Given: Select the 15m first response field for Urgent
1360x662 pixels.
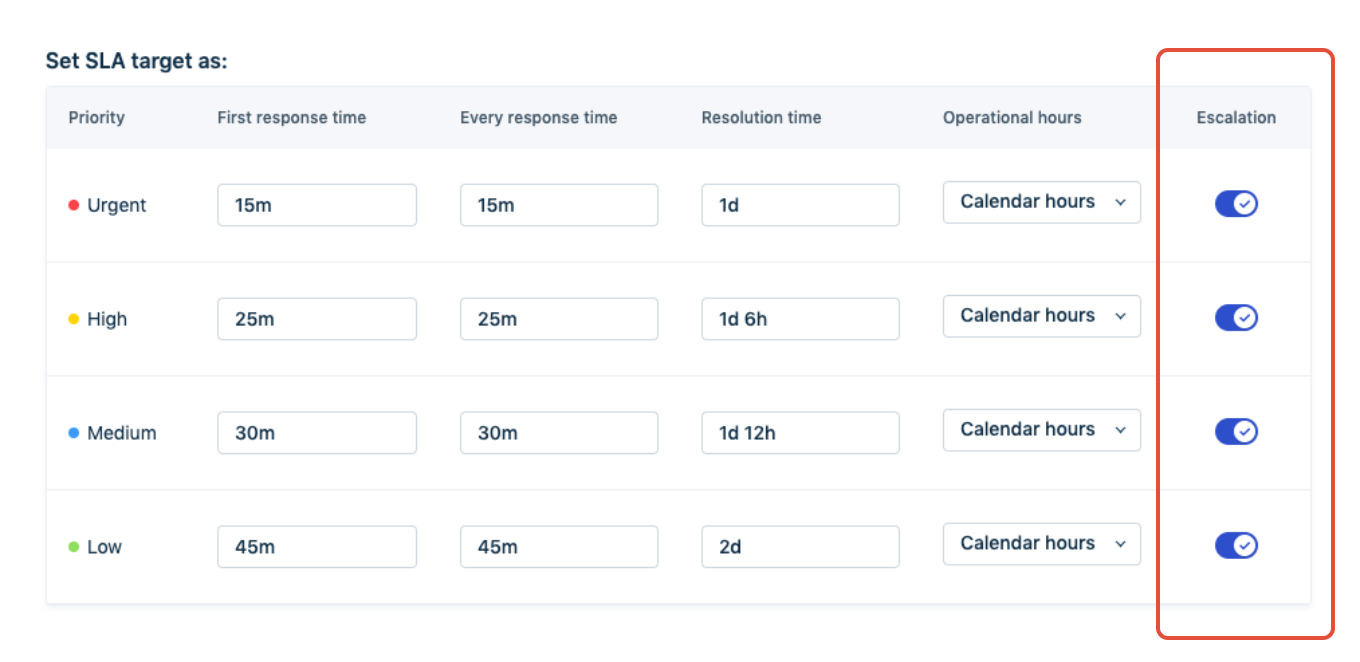Looking at the screenshot, I should [317, 204].
